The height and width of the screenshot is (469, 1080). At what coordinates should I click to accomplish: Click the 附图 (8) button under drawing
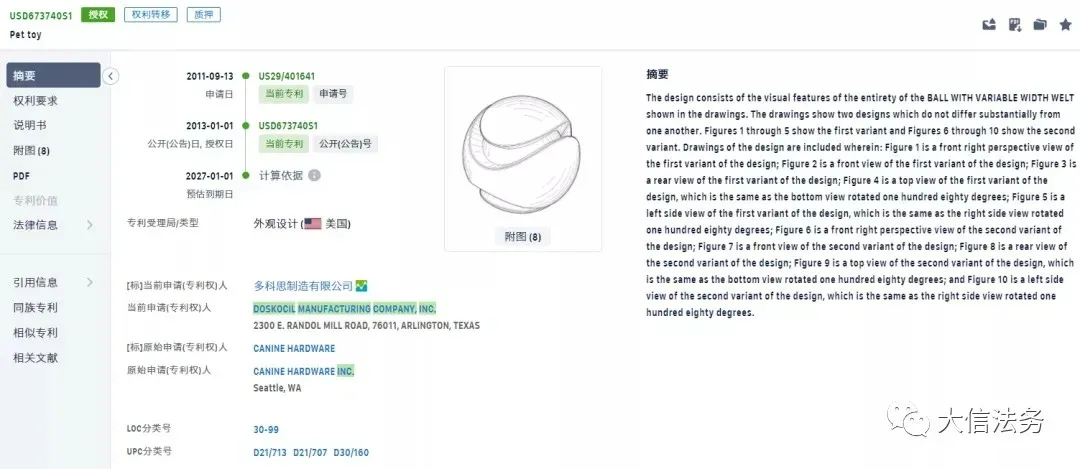[x=523, y=237]
